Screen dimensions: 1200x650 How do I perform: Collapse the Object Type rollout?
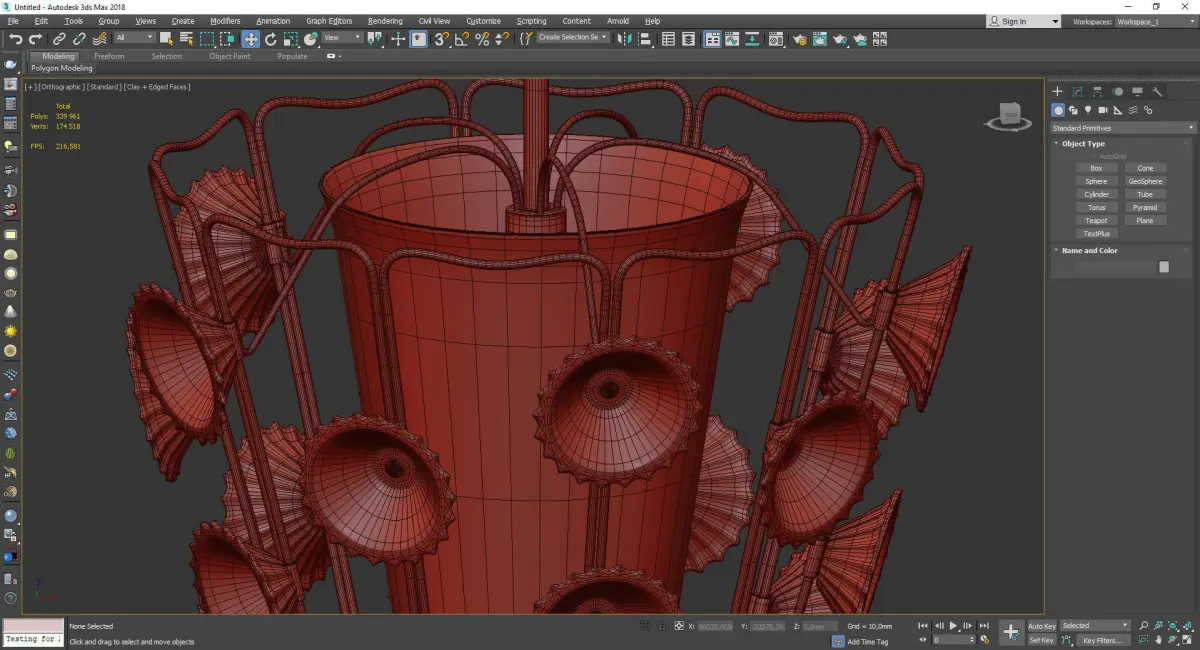(x=1082, y=144)
